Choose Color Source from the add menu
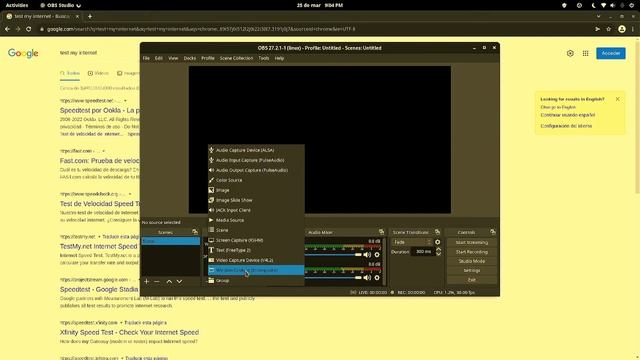 [x=256, y=180]
